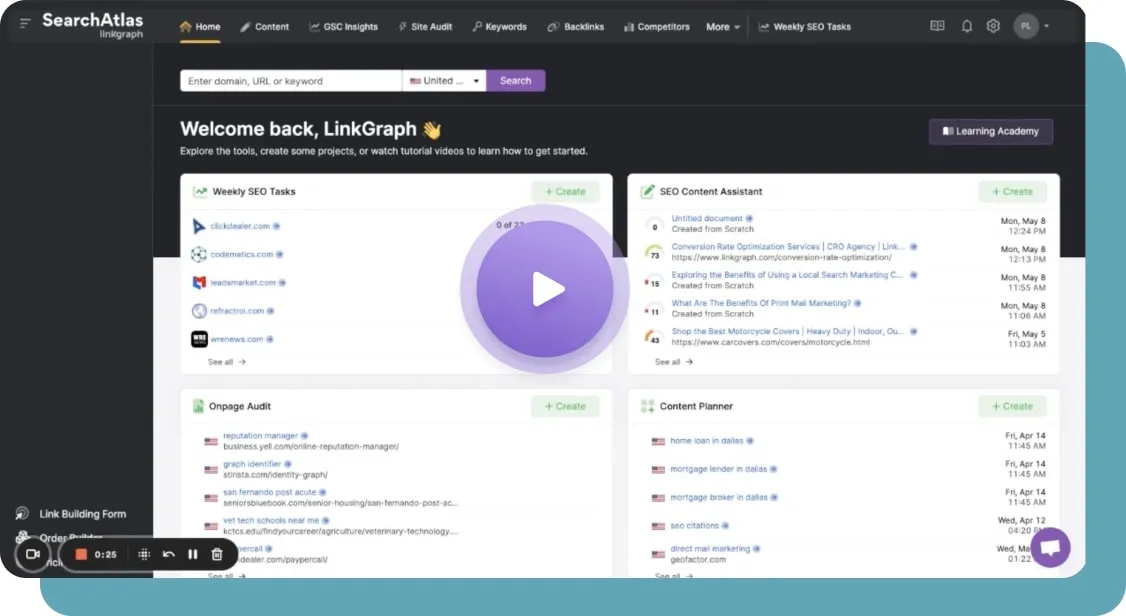Select the dotted grid icon in recorder bar
Screen dimensions: 1126x616
tap(144, 554)
